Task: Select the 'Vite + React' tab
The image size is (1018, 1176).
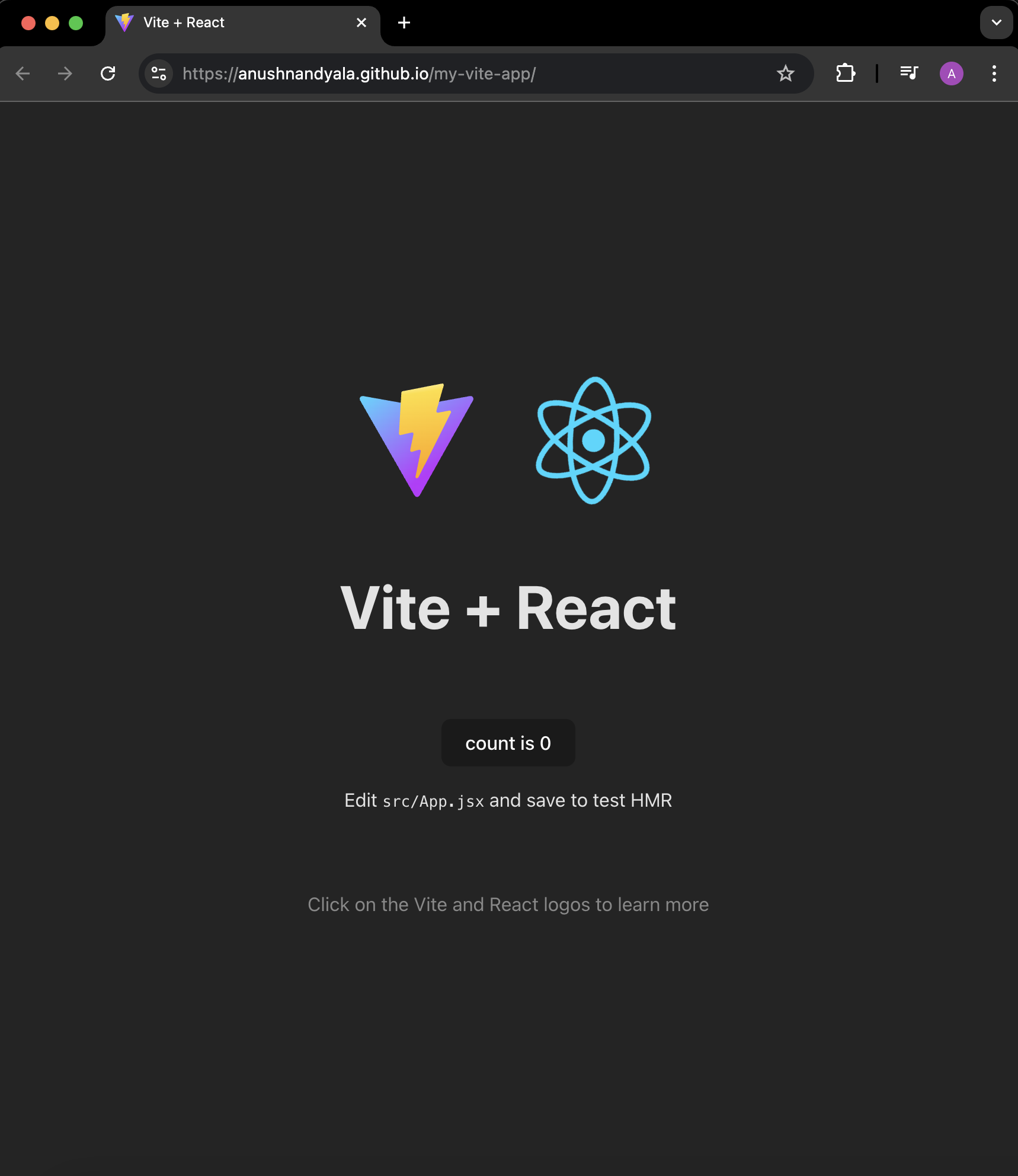Action: [x=242, y=23]
